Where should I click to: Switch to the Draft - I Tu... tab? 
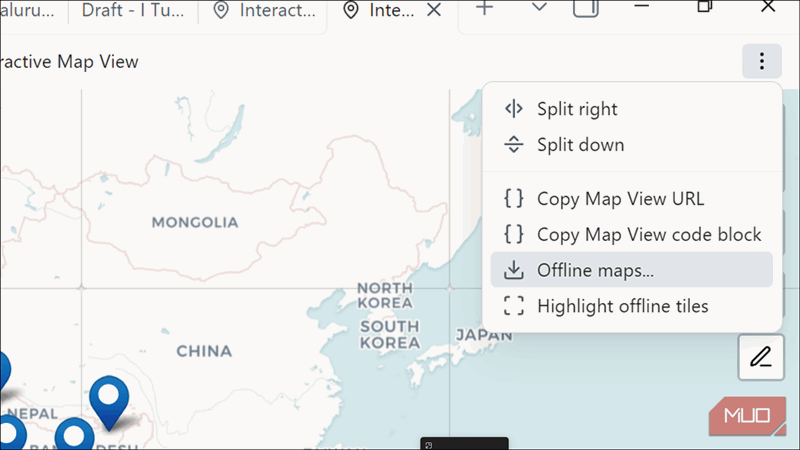coord(133,10)
